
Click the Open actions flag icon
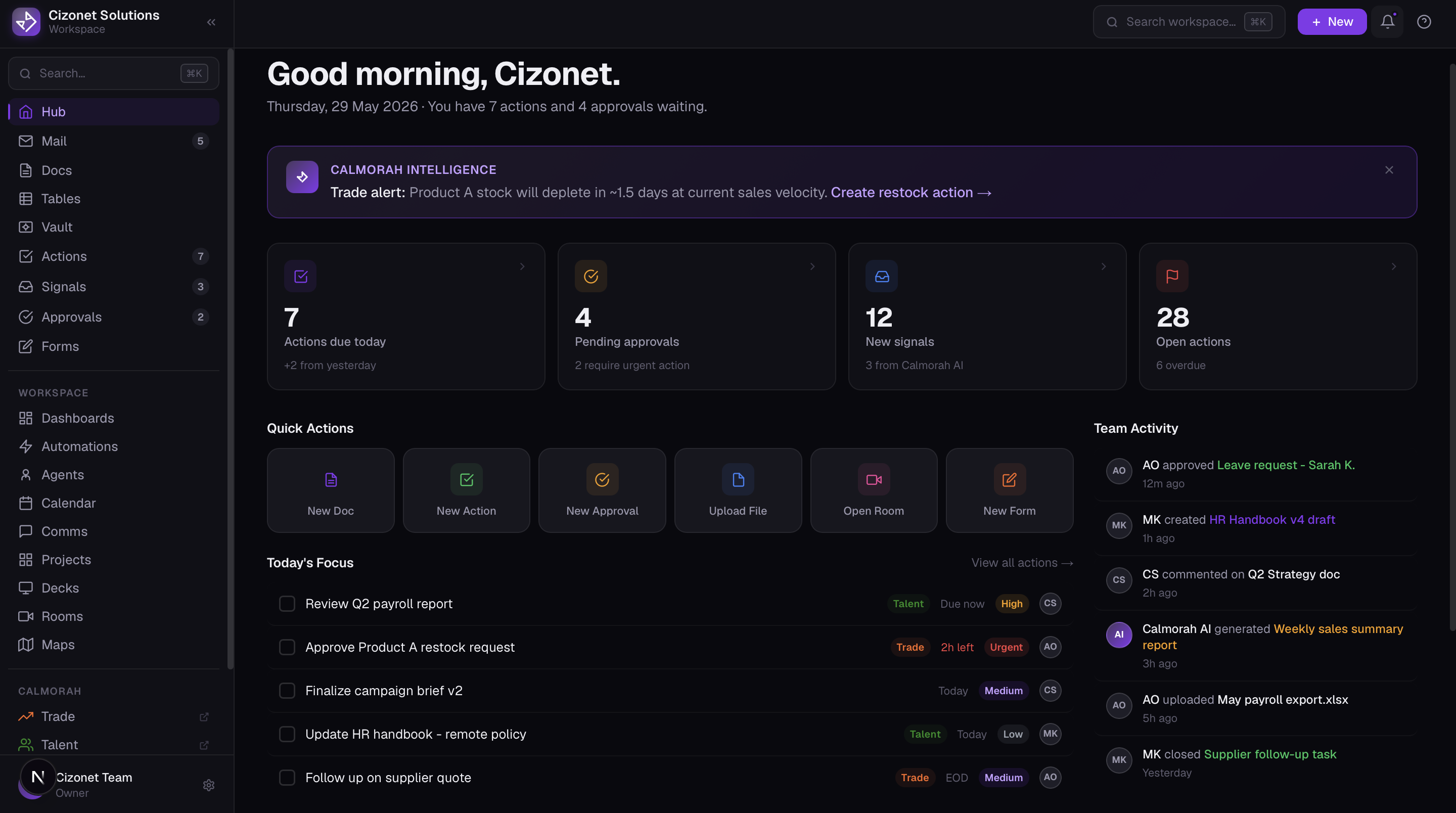pyautogui.click(x=1172, y=276)
